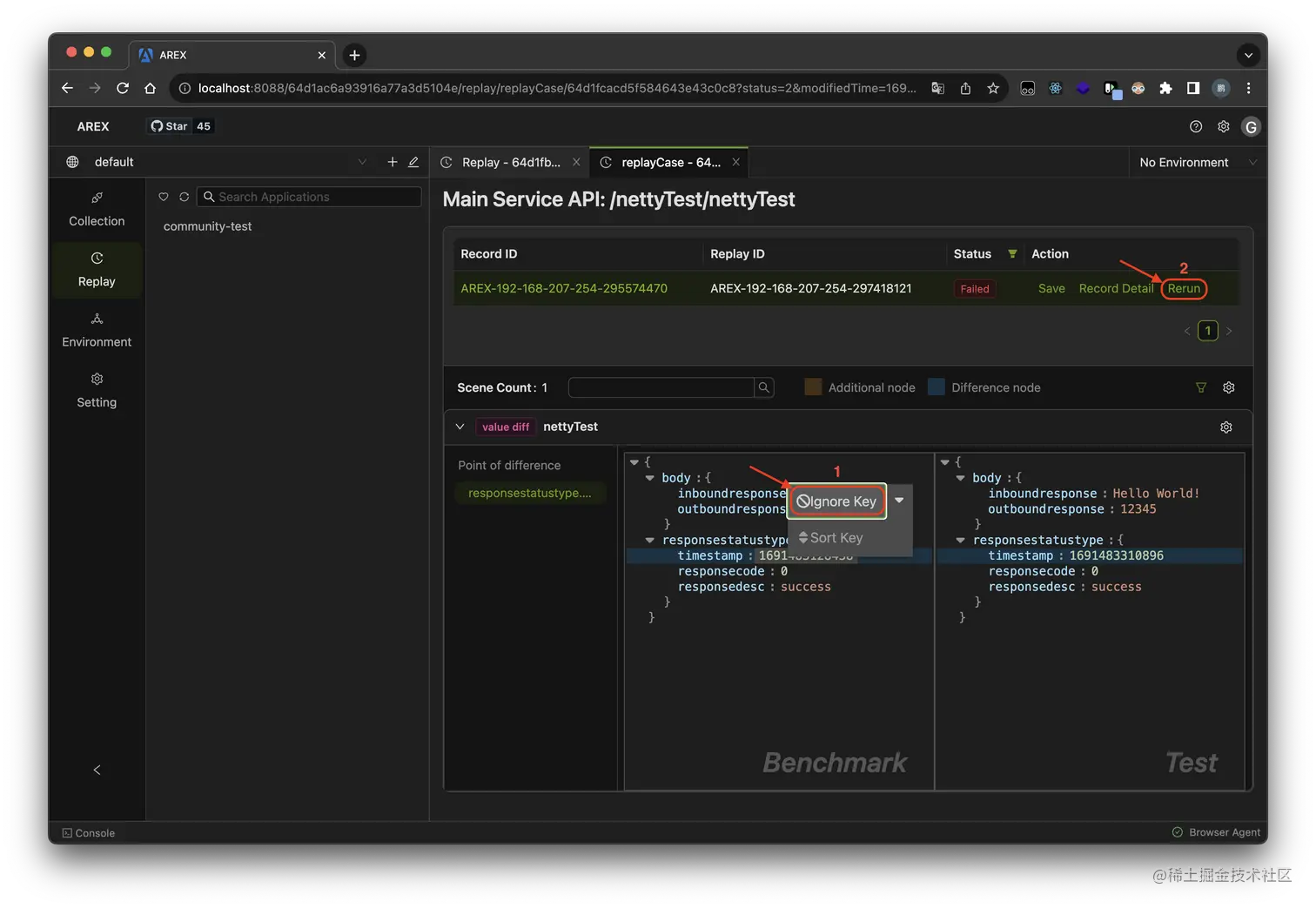Image resolution: width=1316 pixels, height=908 pixels.
Task: Open the Environment sidebar section
Action: tap(97, 330)
